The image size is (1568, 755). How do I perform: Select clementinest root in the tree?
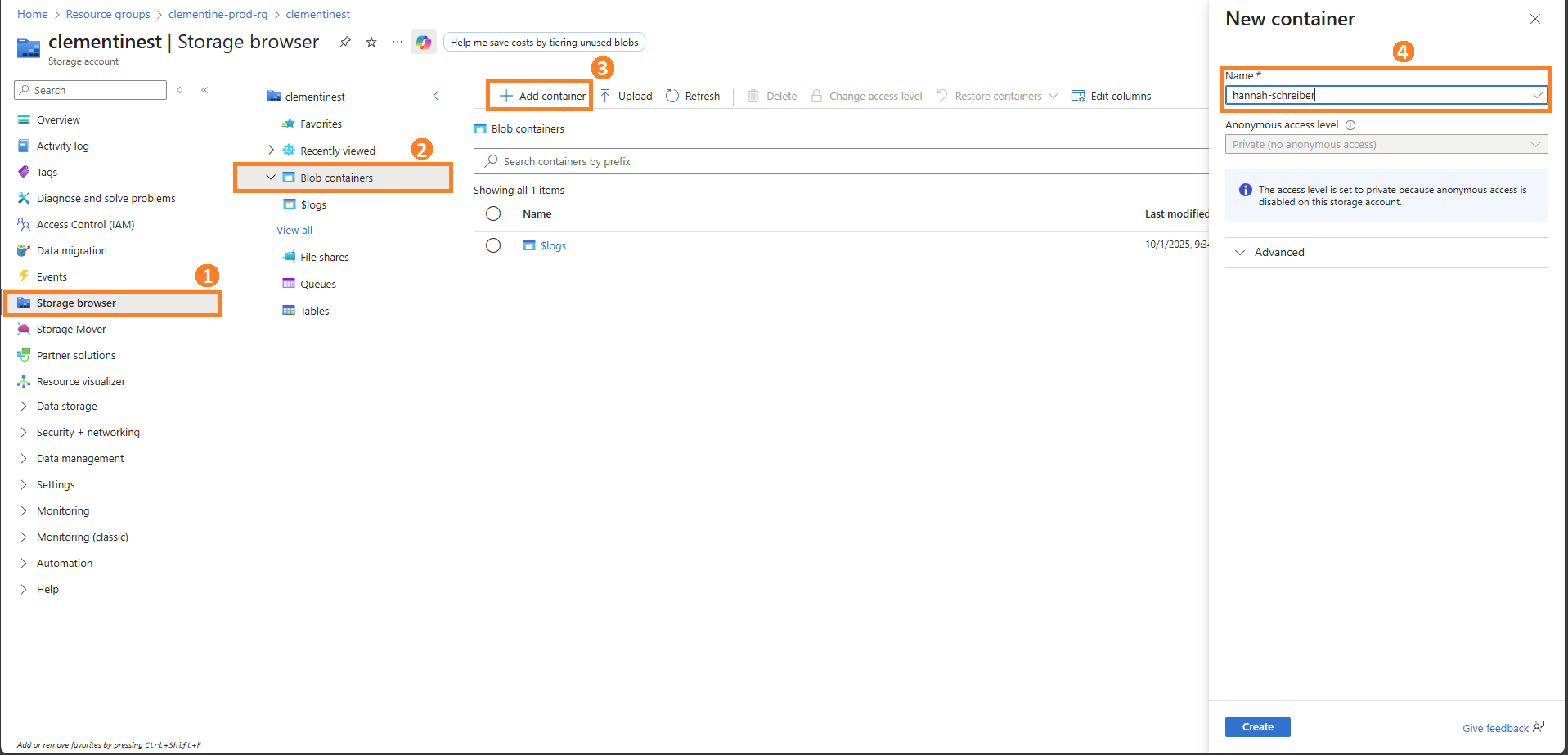[x=315, y=97]
